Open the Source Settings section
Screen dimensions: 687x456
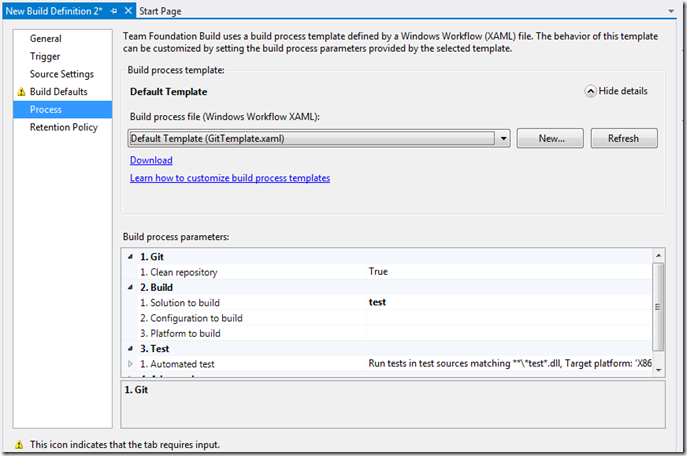[x=62, y=74]
